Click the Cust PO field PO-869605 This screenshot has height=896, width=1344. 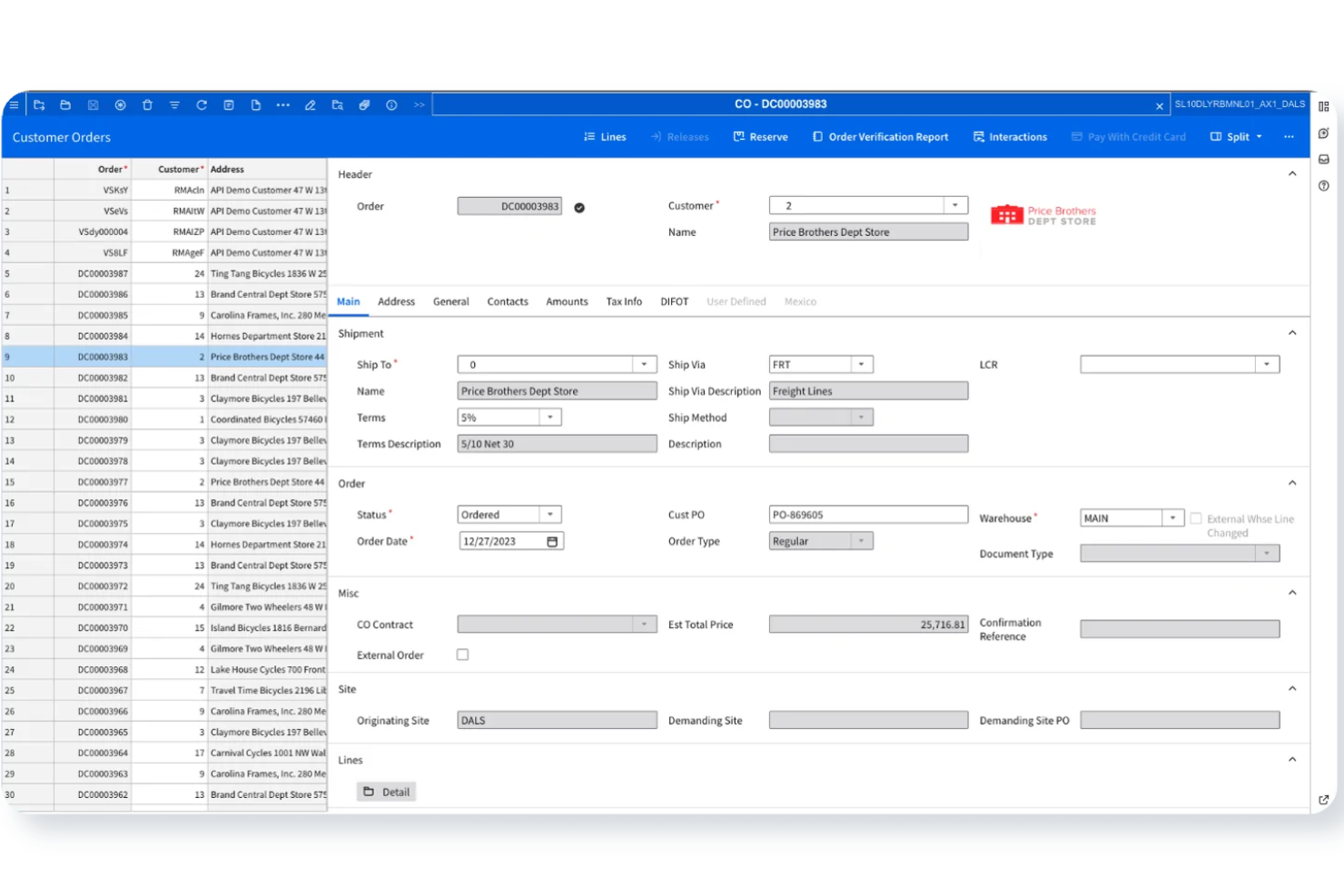868,515
